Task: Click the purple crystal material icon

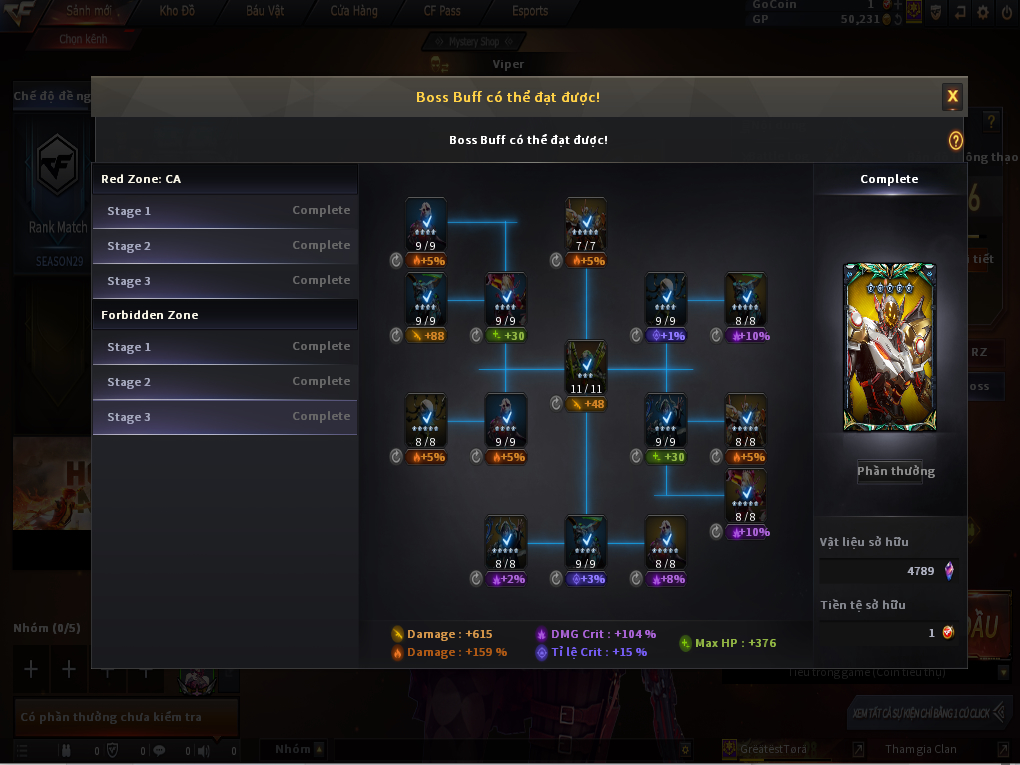Action: click(x=949, y=570)
